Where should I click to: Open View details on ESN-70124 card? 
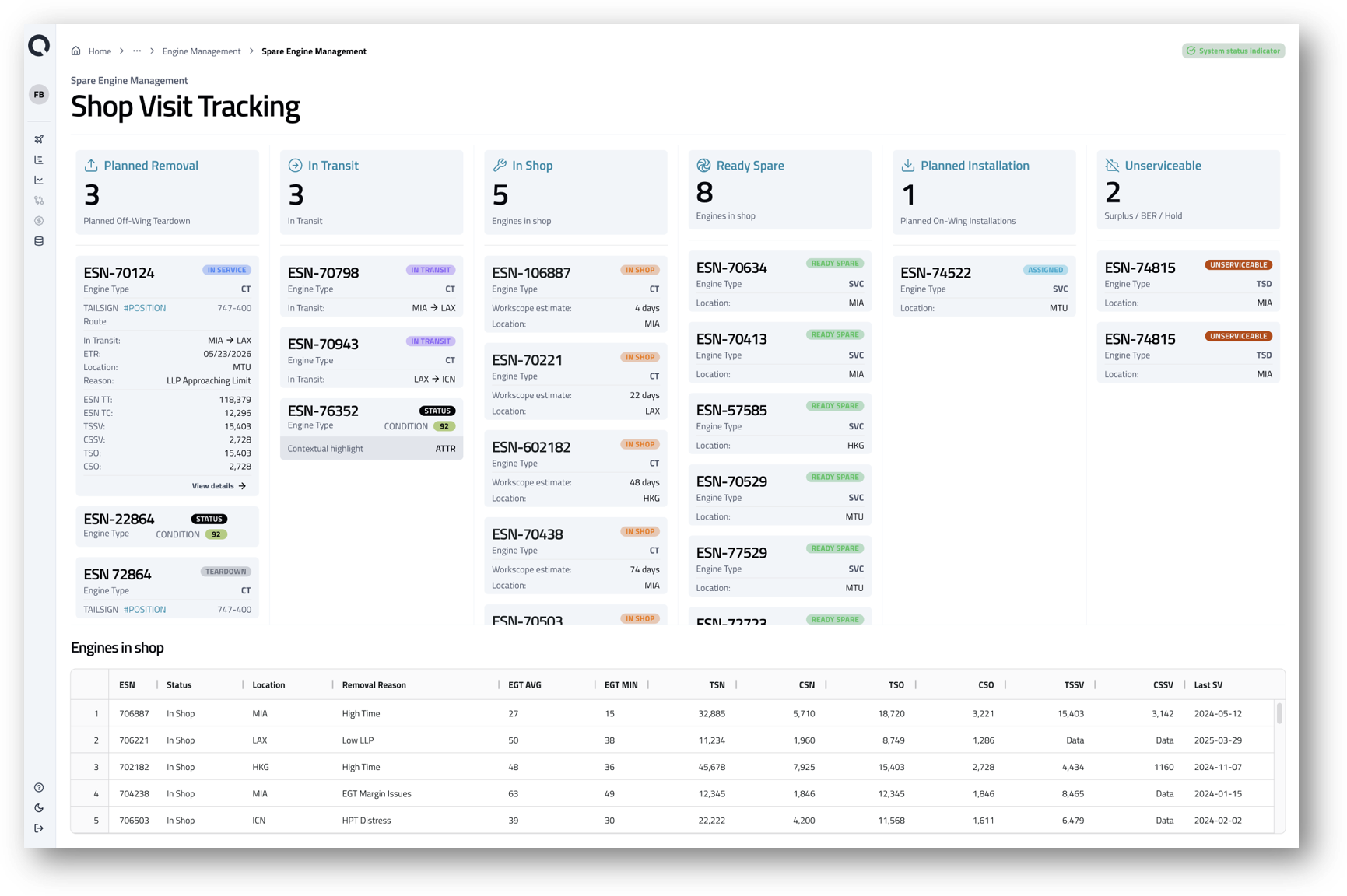coord(219,486)
